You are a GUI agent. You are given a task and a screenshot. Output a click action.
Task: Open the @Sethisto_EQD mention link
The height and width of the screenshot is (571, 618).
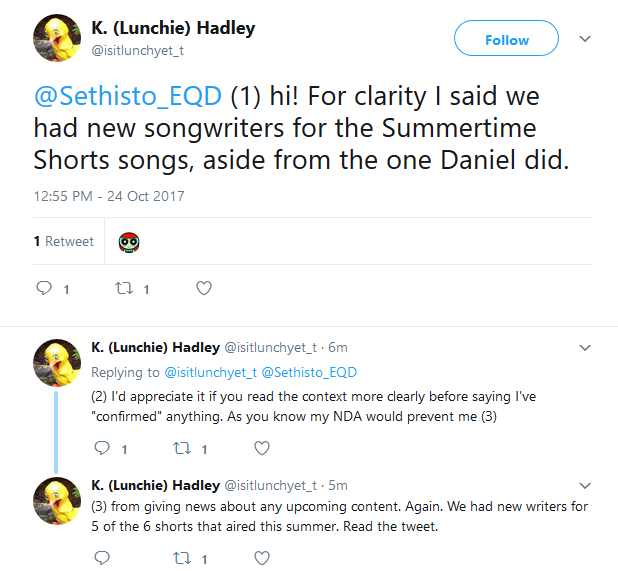(128, 100)
